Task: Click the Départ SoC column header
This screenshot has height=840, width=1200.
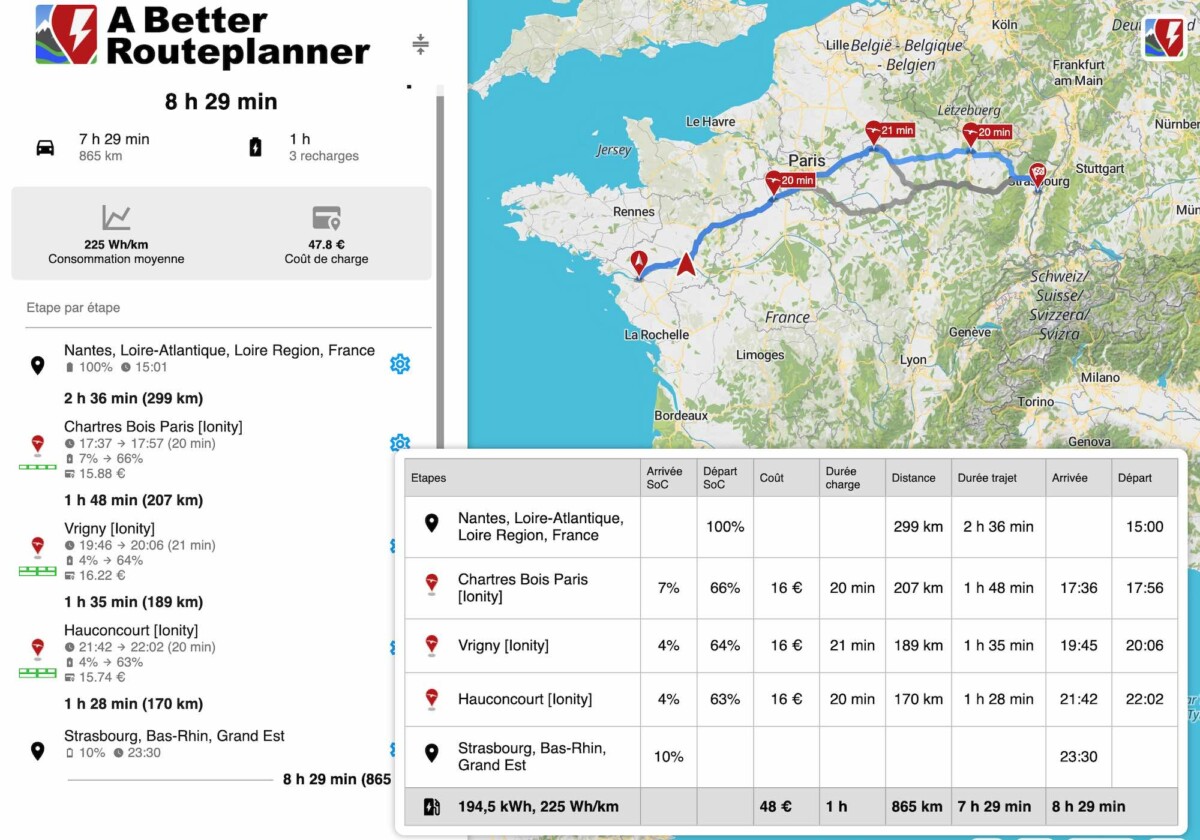Action: (x=724, y=478)
